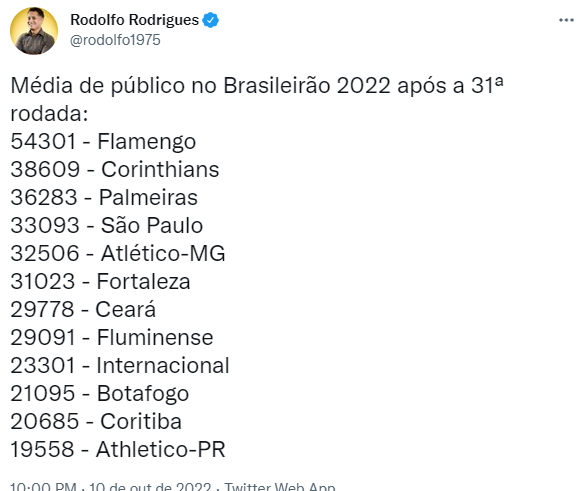Click the 29778 - Ceará line

click(83, 309)
